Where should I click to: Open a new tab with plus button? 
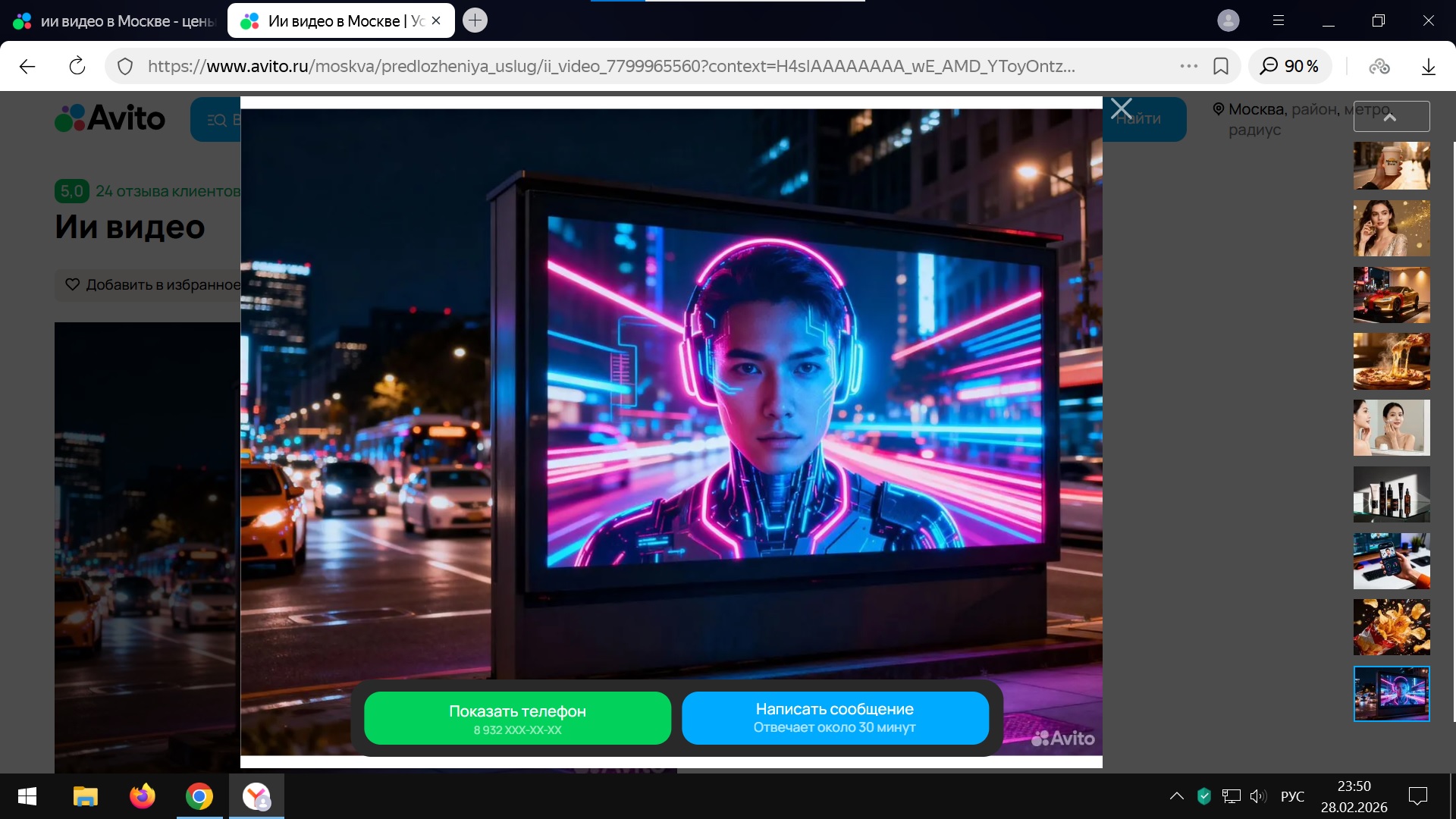point(475,20)
